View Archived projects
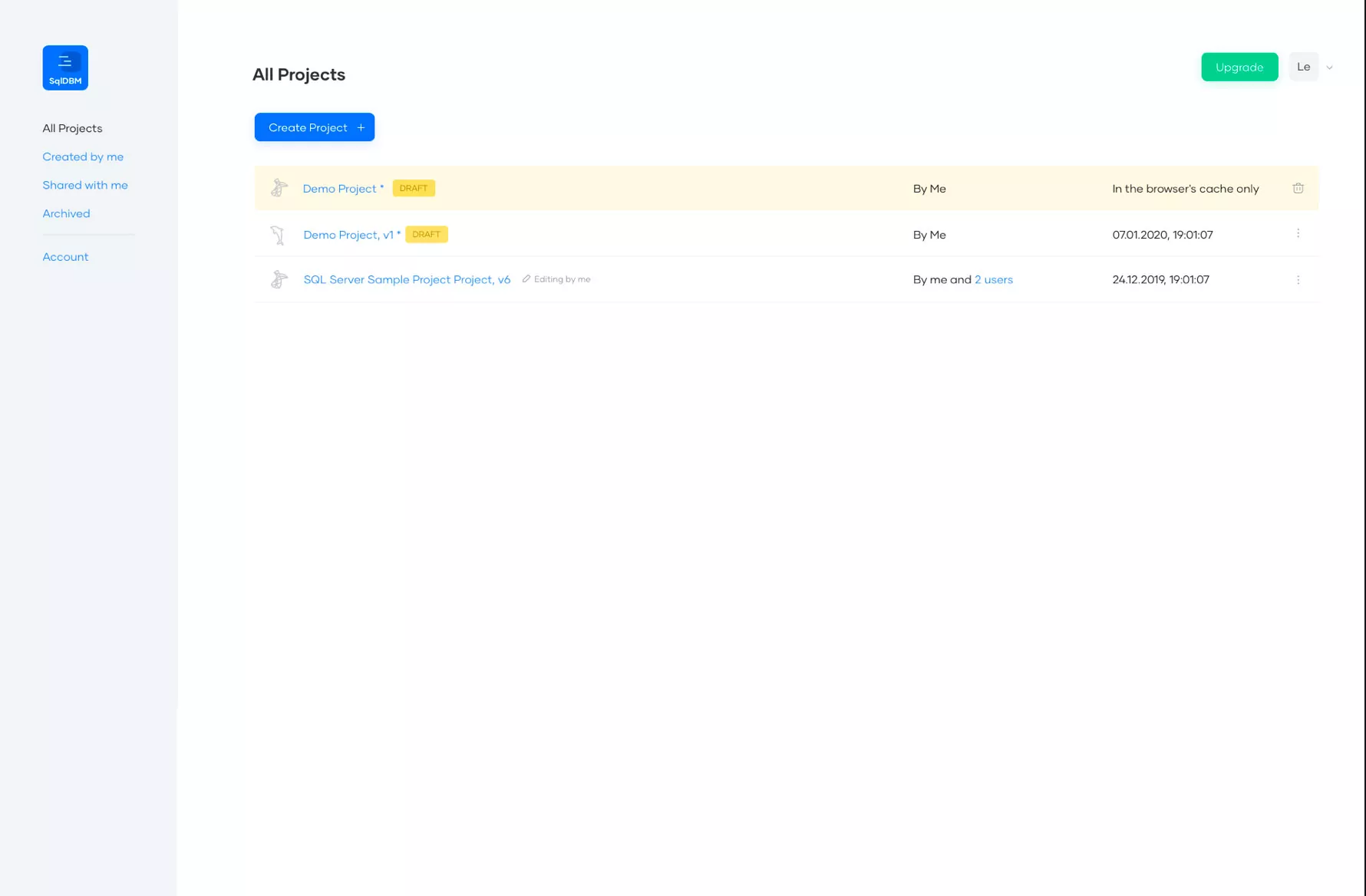The height and width of the screenshot is (896, 1366). (x=66, y=213)
